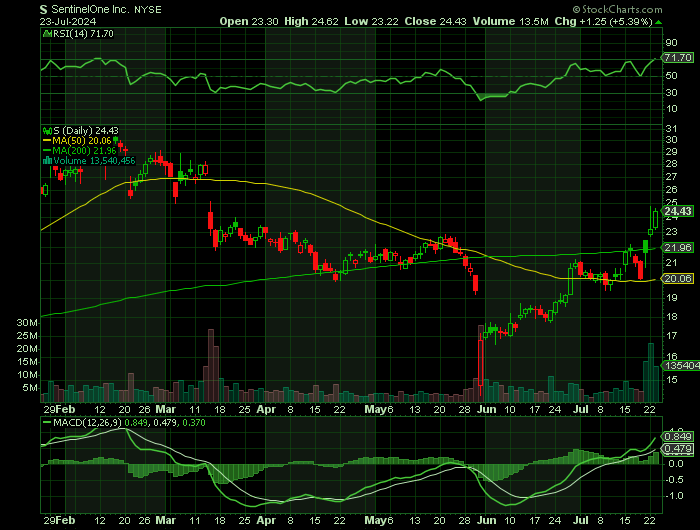This screenshot has width=700, height=530.
Task: Click Jul on date axis under MACD panel
Action: click(581, 521)
